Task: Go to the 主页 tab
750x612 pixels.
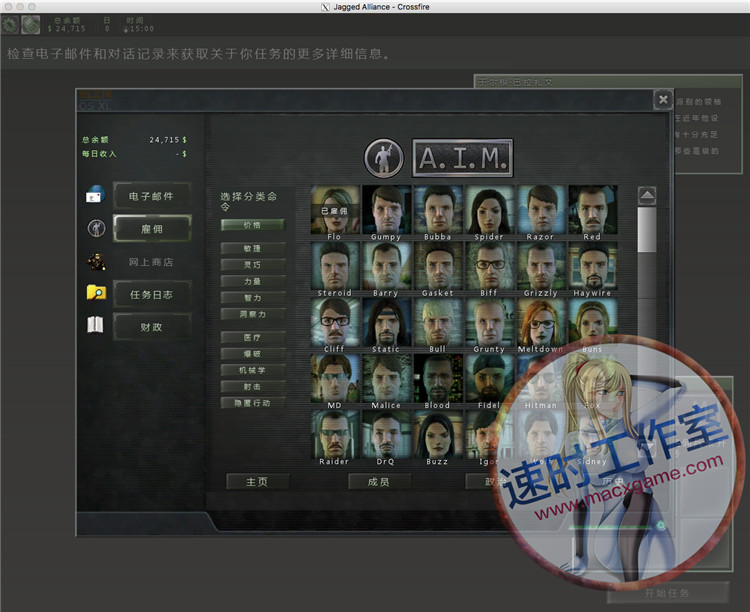Action: (257, 482)
